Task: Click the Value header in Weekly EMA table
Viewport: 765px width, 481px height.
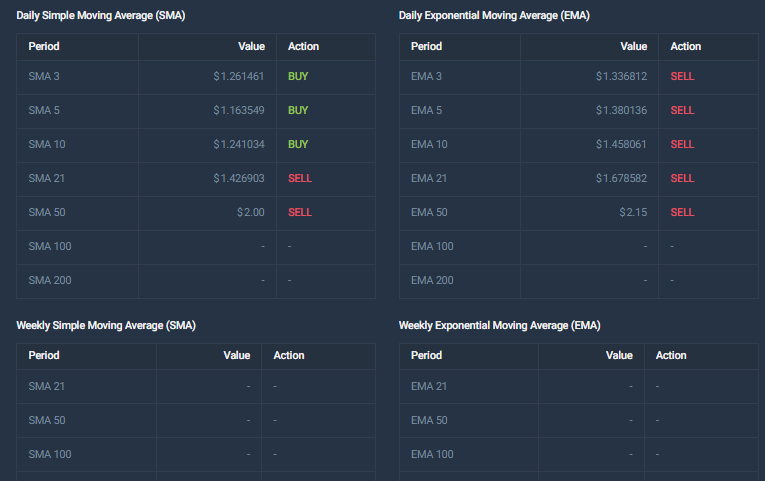Action: tap(619, 356)
